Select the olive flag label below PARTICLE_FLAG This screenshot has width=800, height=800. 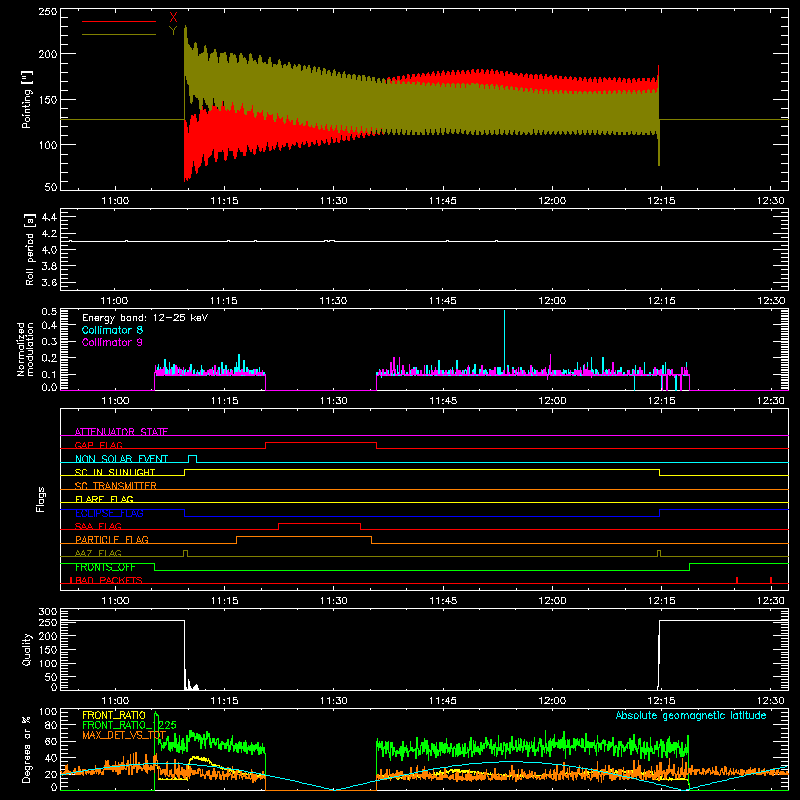98,553
